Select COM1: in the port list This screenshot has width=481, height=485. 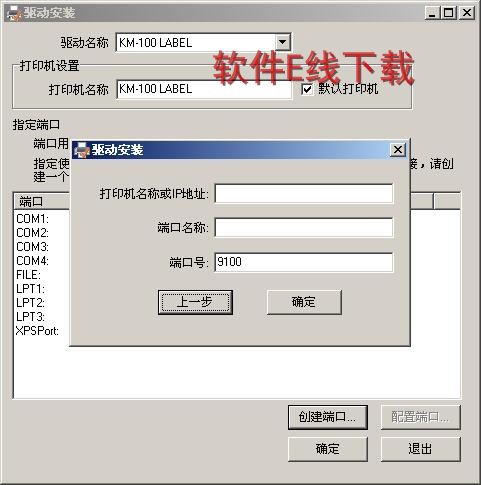33,219
